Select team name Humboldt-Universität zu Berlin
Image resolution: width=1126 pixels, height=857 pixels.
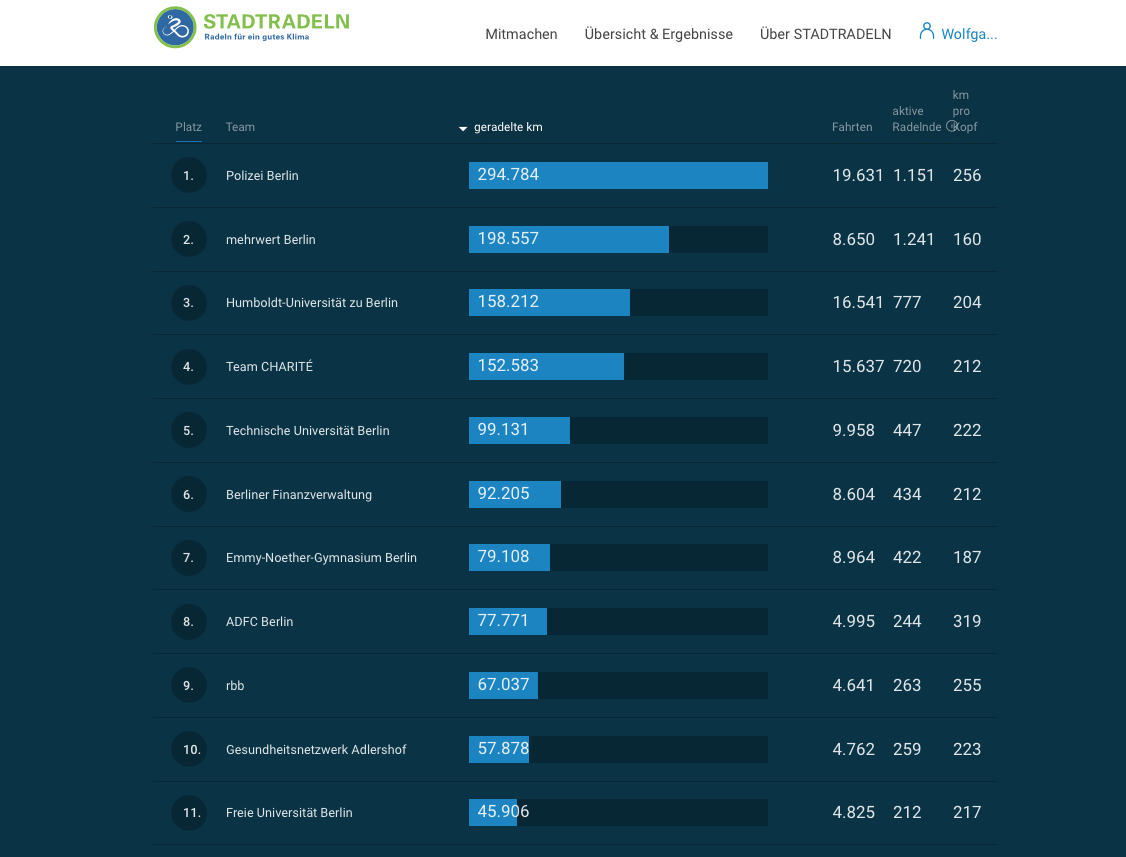[312, 302]
